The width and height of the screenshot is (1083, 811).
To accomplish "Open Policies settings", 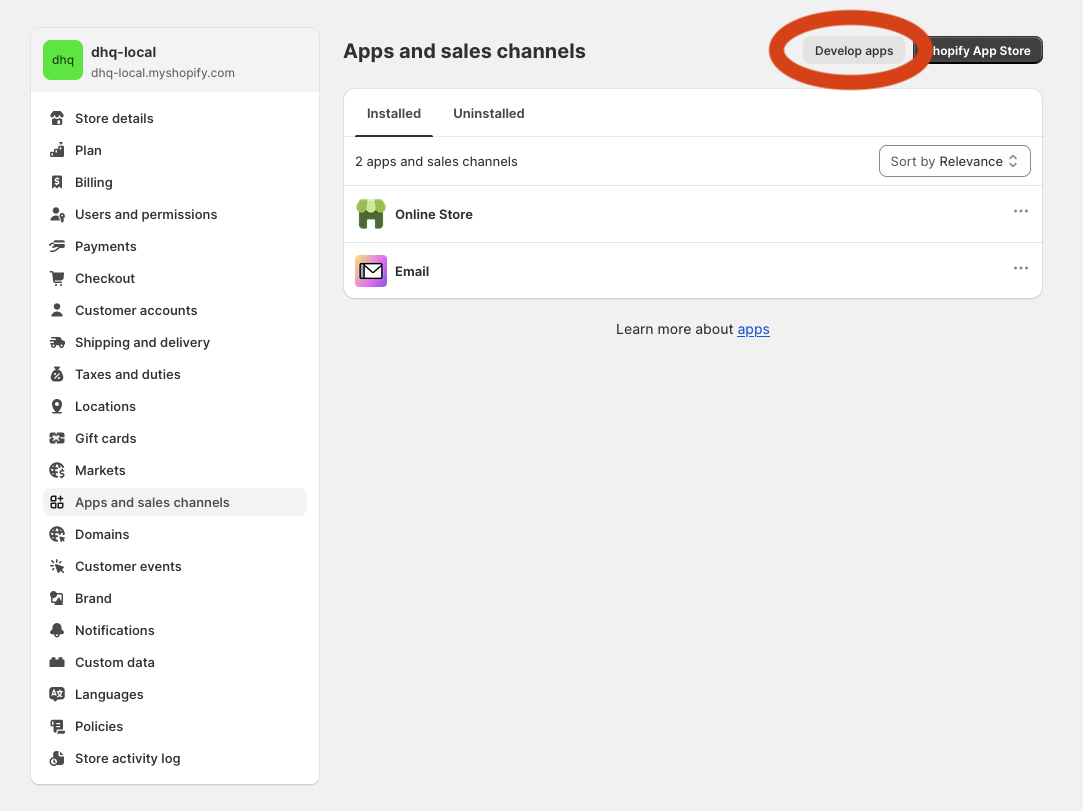I will tap(175, 726).
